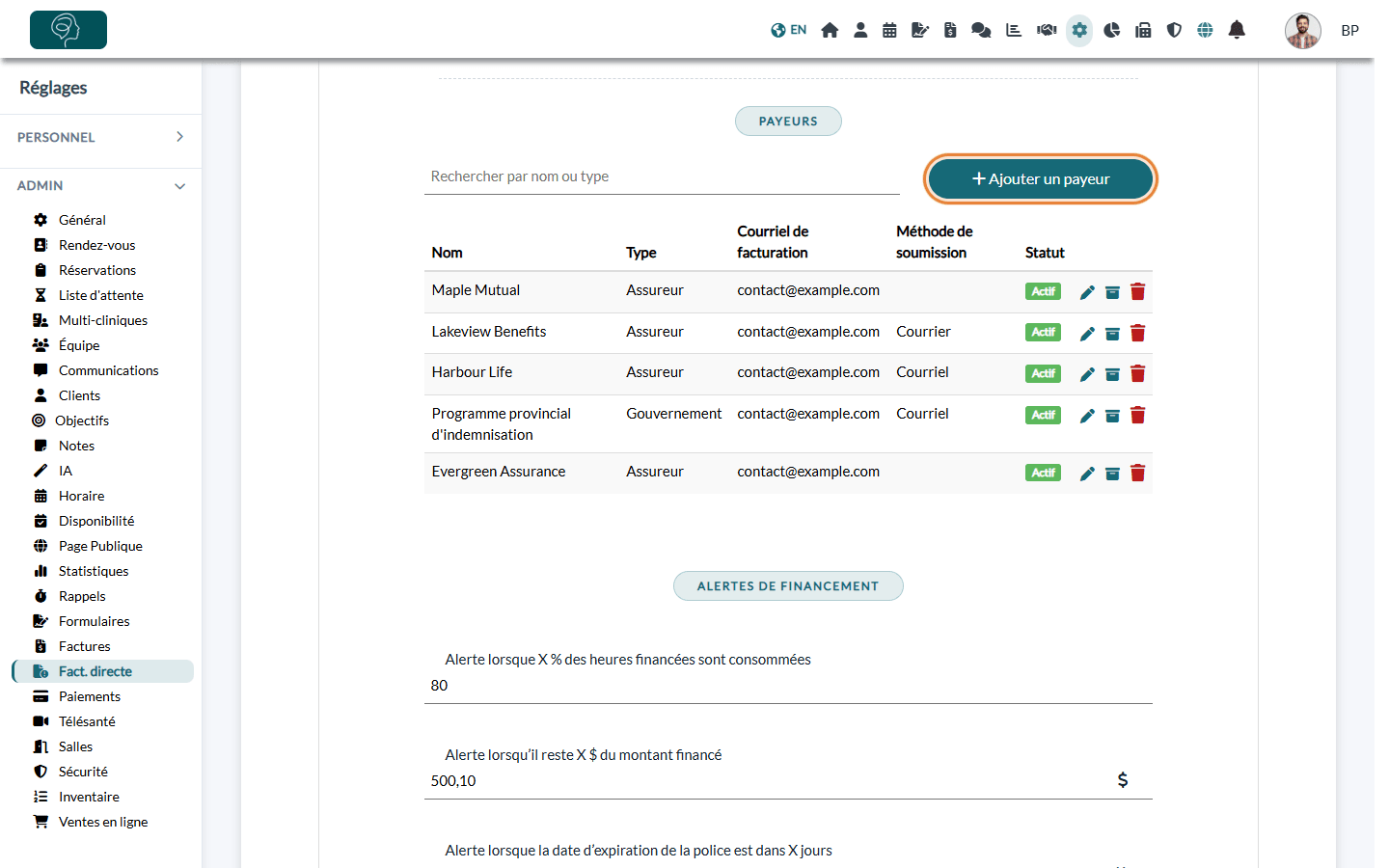This screenshot has width=1389, height=868.
Task: Click Actif status badge for Lakeview Benefits
Action: point(1043,332)
